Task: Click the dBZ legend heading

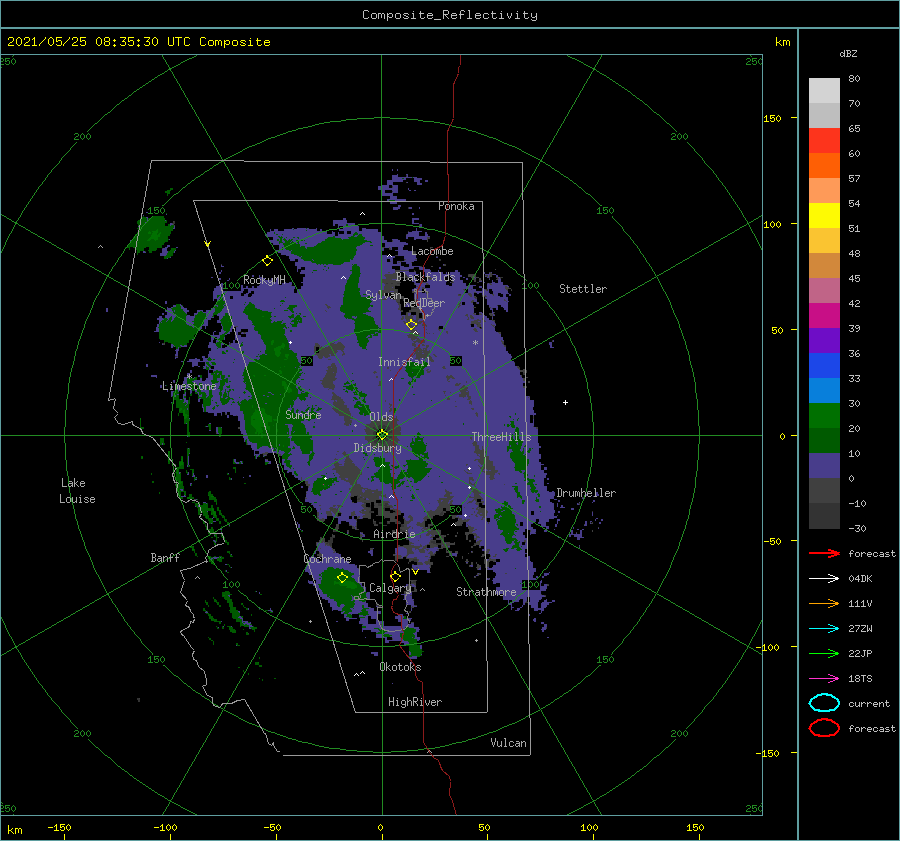Action: click(848, 53)
